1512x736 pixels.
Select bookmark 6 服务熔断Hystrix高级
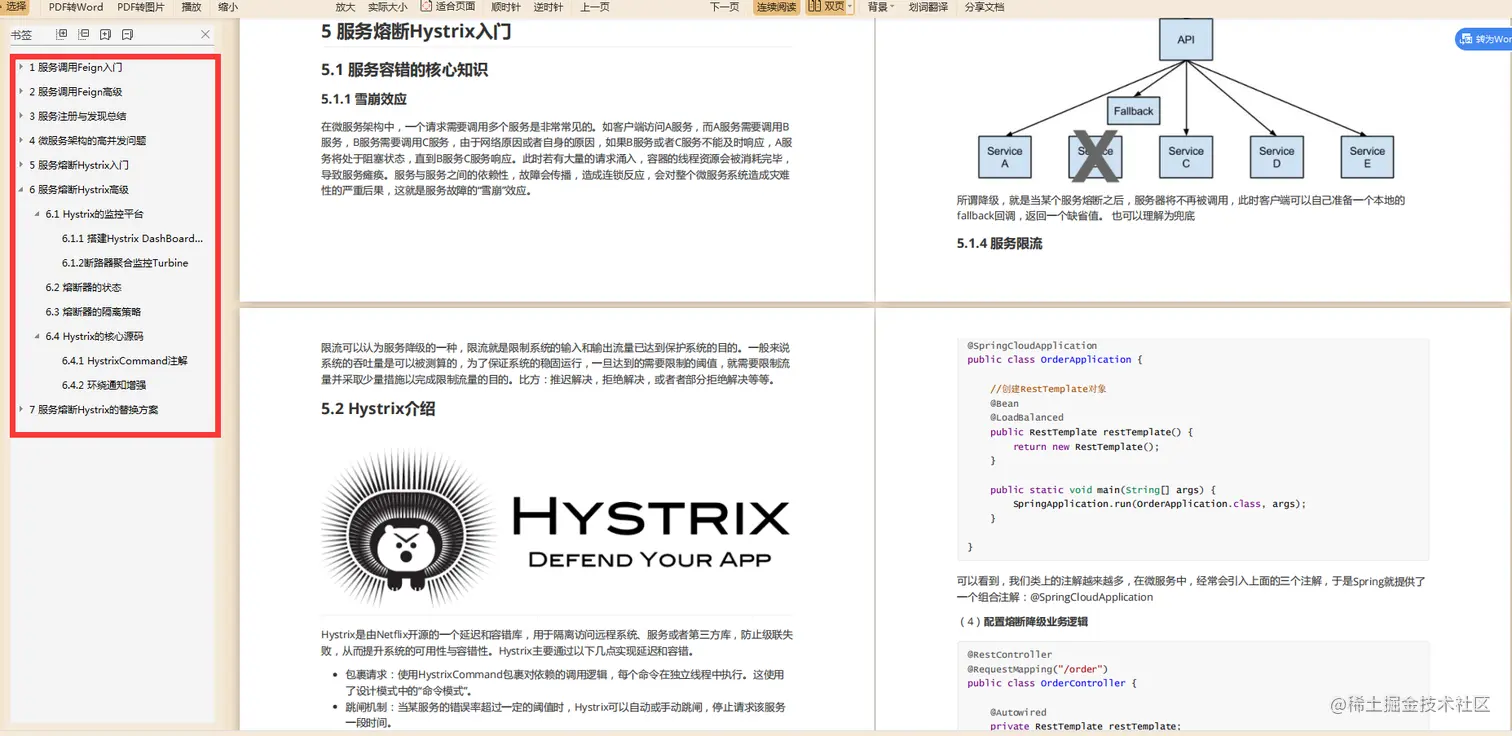(79, 190)
